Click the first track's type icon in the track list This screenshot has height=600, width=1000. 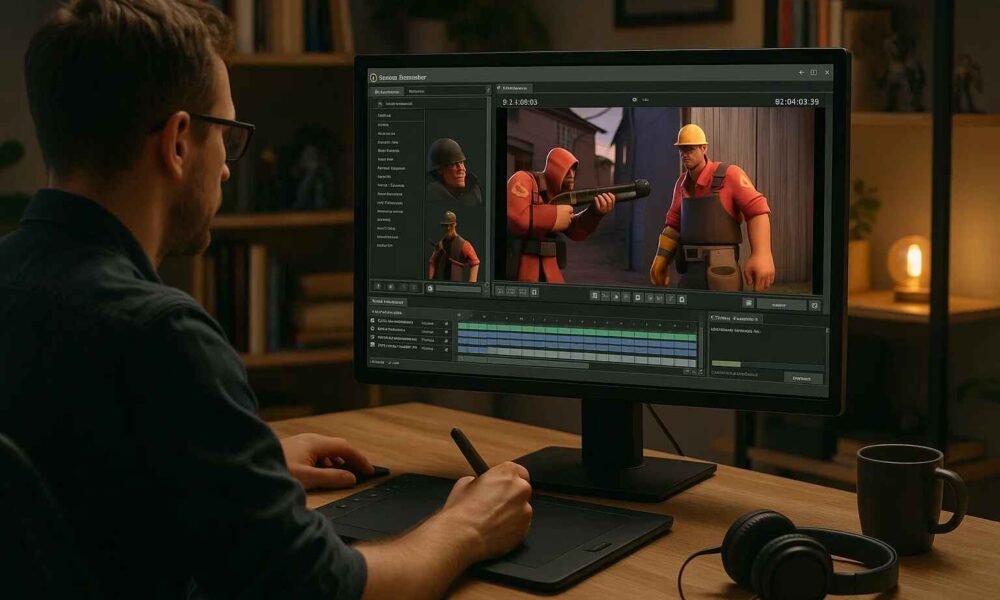(372, 321)
